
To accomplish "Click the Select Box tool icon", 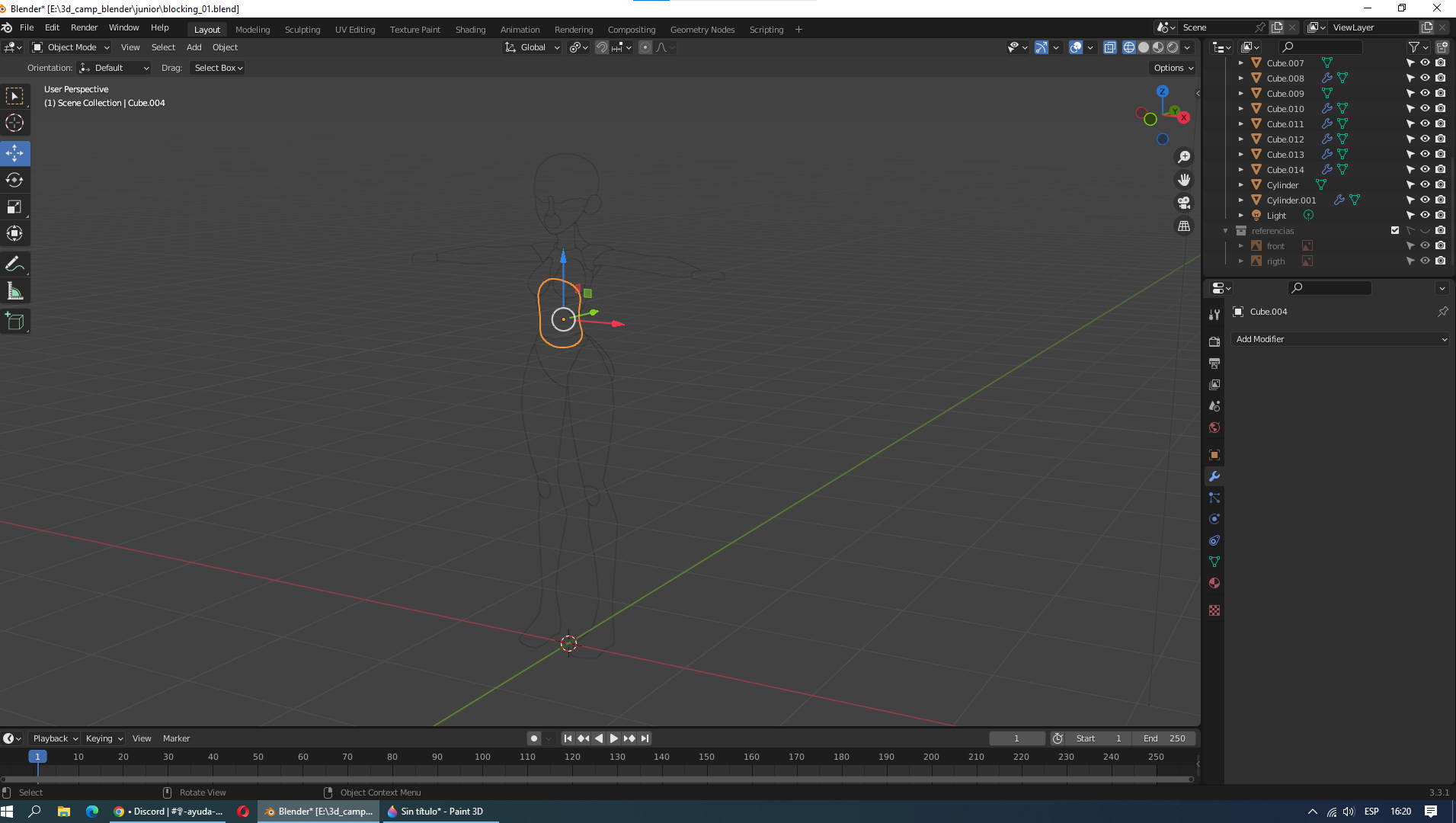I will (x=14, y=96).
